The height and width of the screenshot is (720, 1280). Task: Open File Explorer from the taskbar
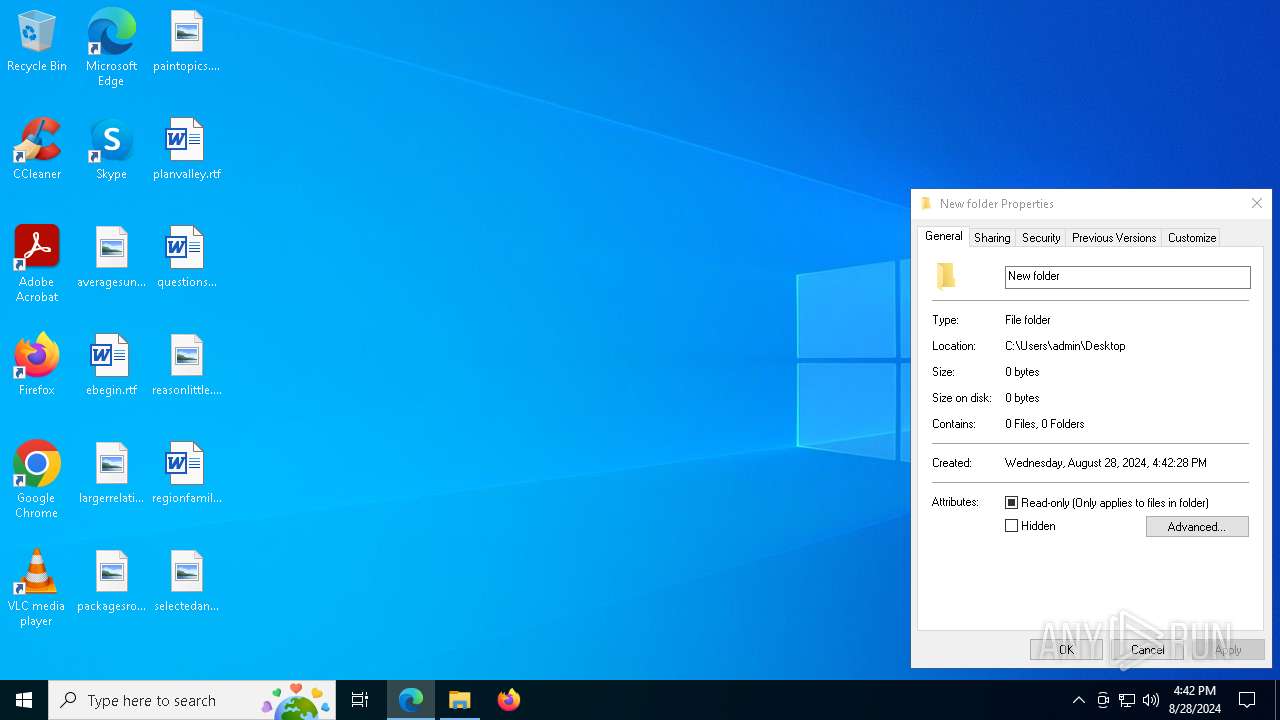[460, 700]
